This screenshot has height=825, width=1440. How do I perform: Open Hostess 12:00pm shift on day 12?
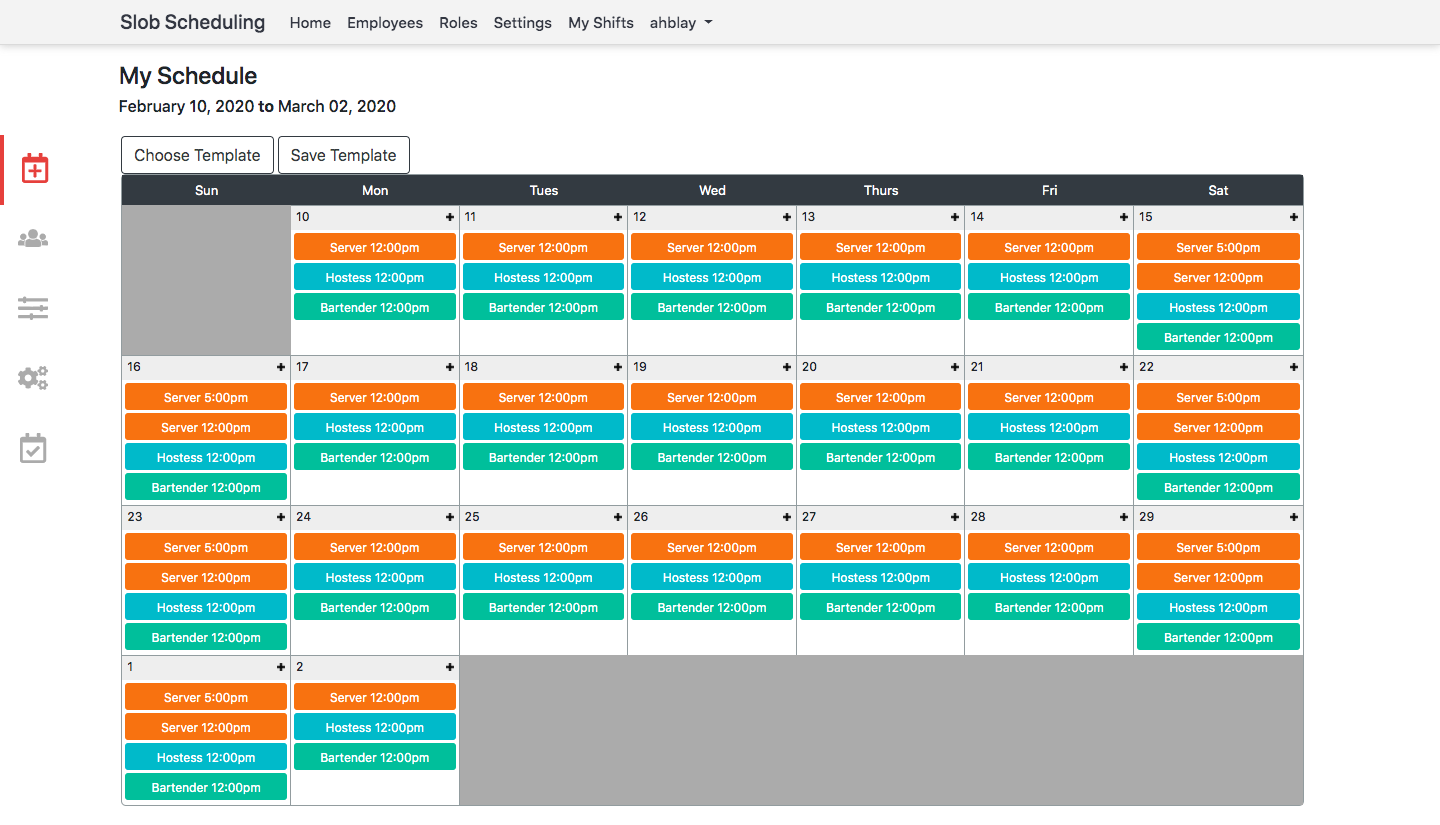pyautogui.click(x=712, y=277)
